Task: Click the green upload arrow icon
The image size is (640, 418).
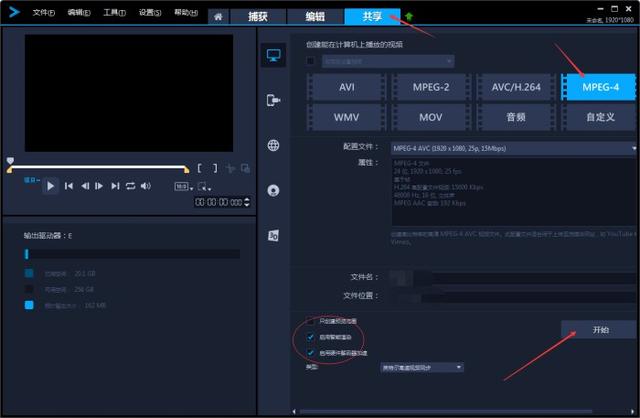Action: coord(409,16)
